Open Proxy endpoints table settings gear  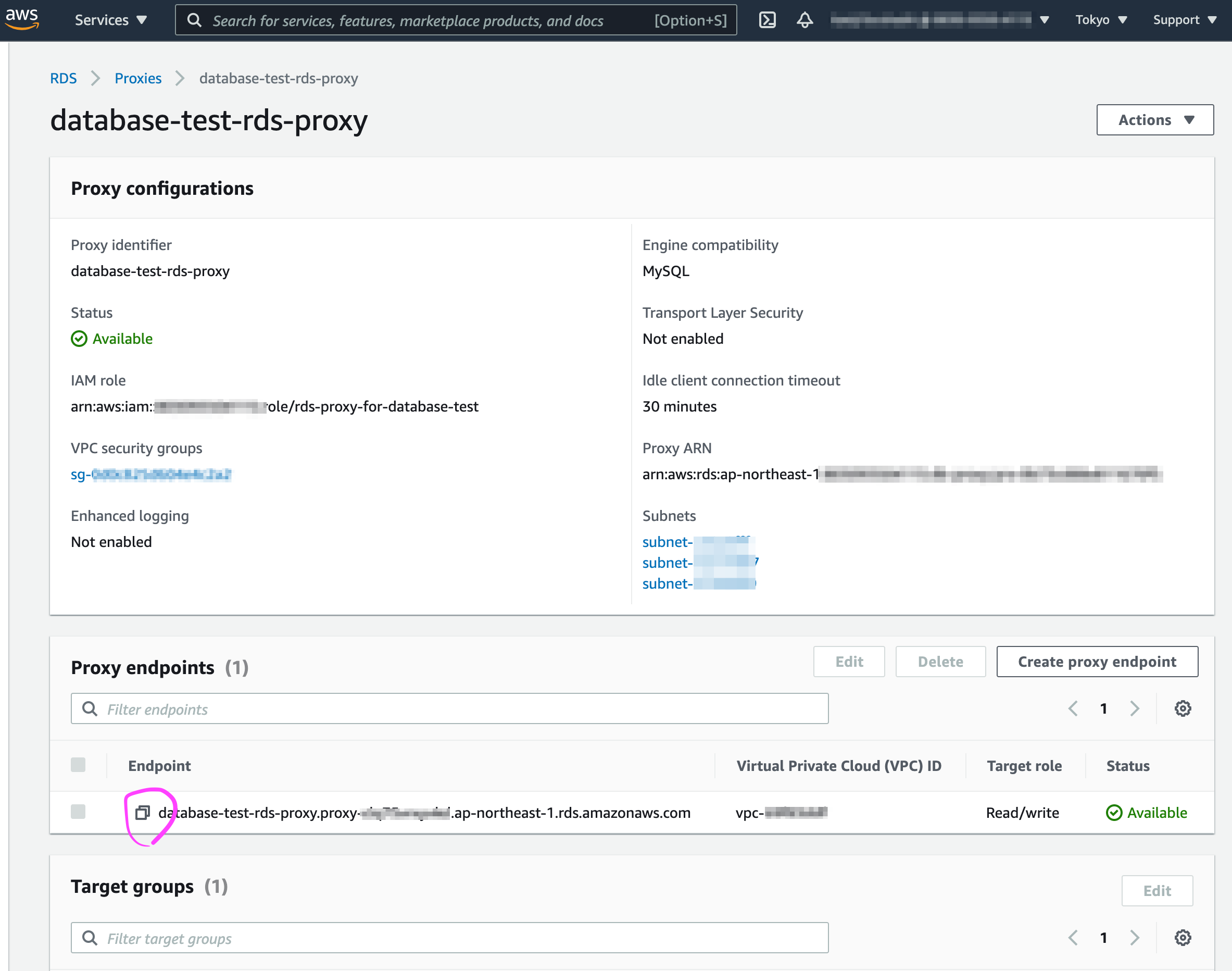tap(1183, 708)
